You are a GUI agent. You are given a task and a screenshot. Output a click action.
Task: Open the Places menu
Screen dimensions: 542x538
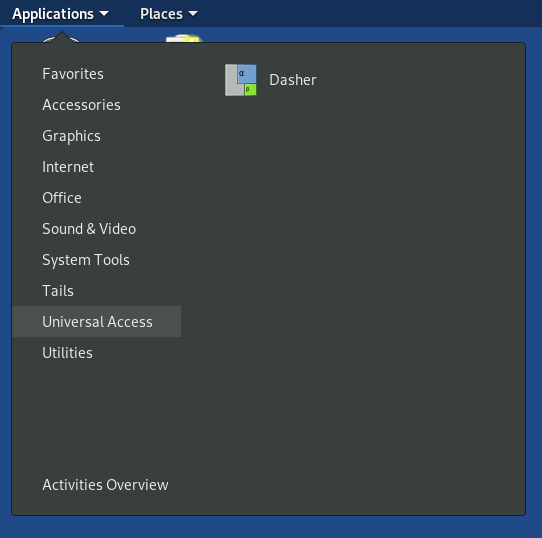coord(169,14)
